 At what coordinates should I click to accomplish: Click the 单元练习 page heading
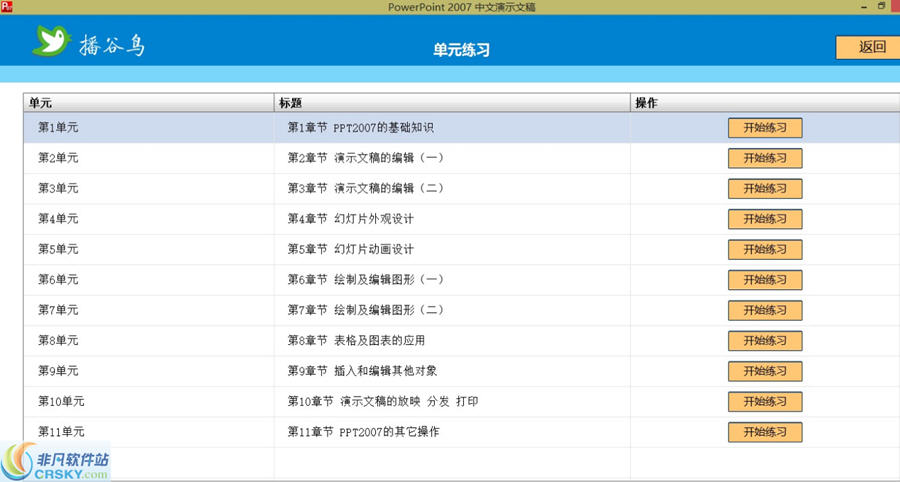point(461,49)
